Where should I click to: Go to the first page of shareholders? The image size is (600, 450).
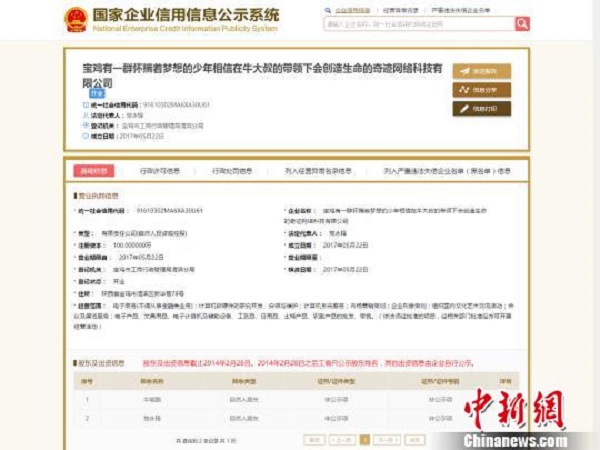(315, 439)
